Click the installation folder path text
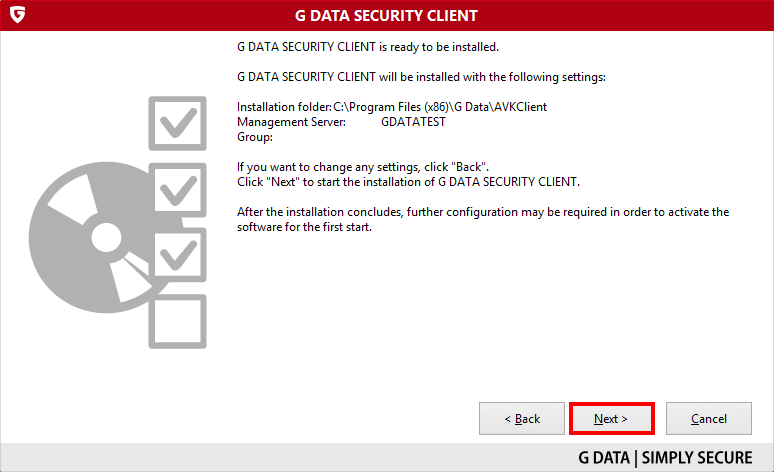This screenshot has height=472, width=774. (x=440, y=107)
